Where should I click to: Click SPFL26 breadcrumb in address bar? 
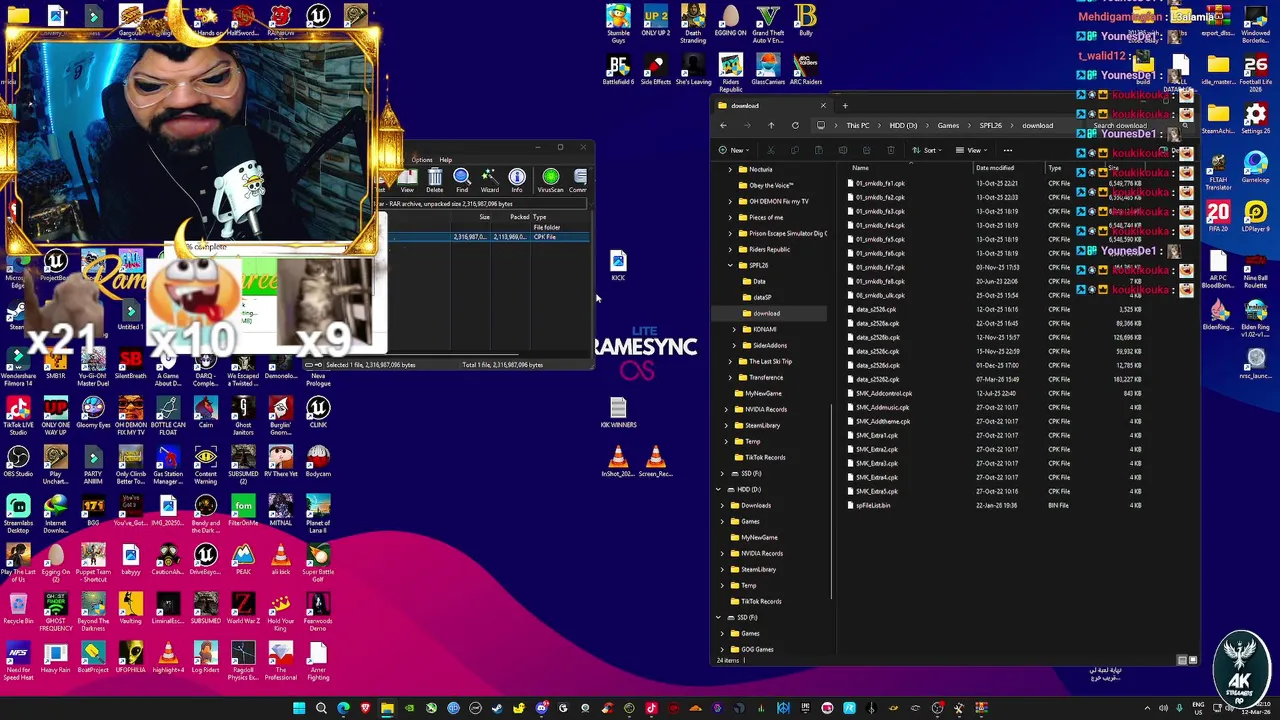[991, 126]
